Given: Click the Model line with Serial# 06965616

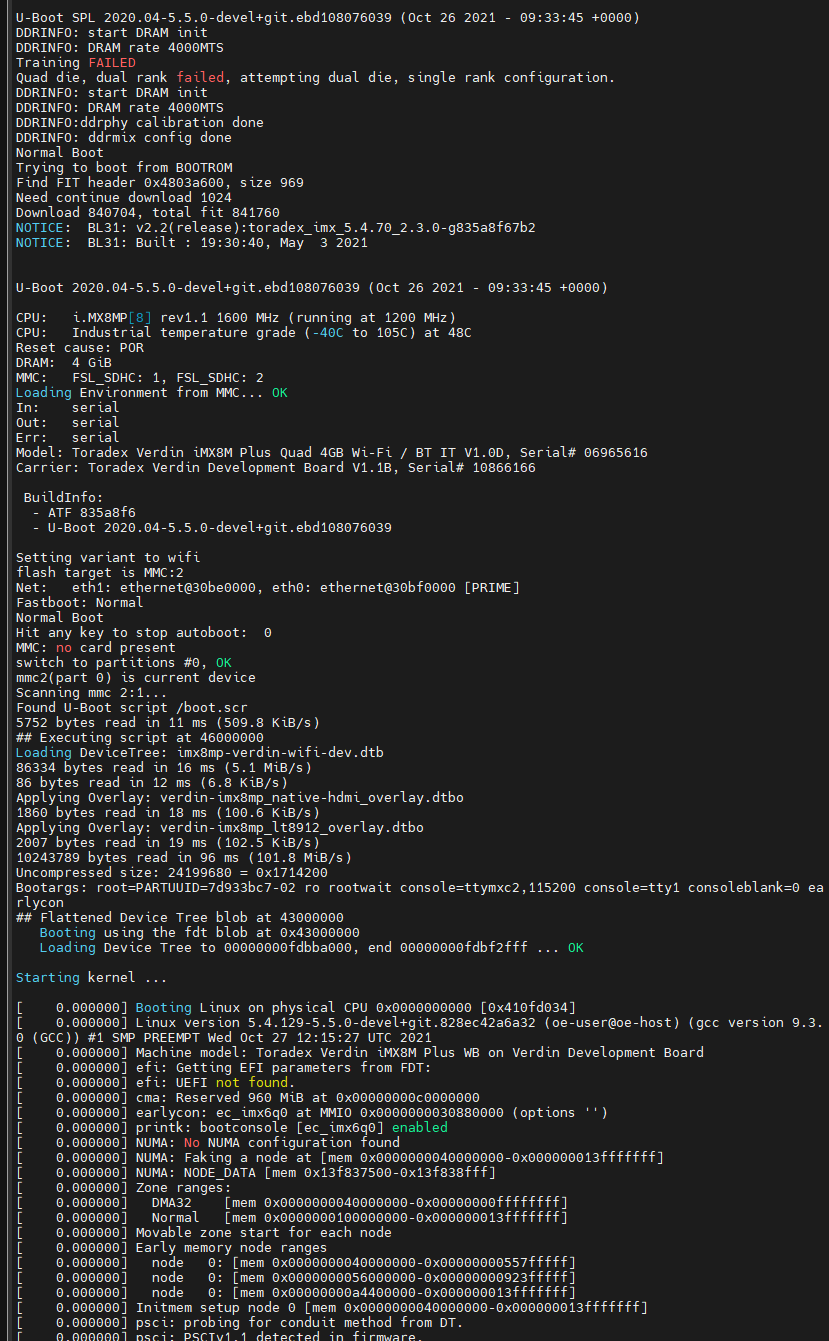Looking at the screenshot, I should pyautogui.click(x=331, y=452).
